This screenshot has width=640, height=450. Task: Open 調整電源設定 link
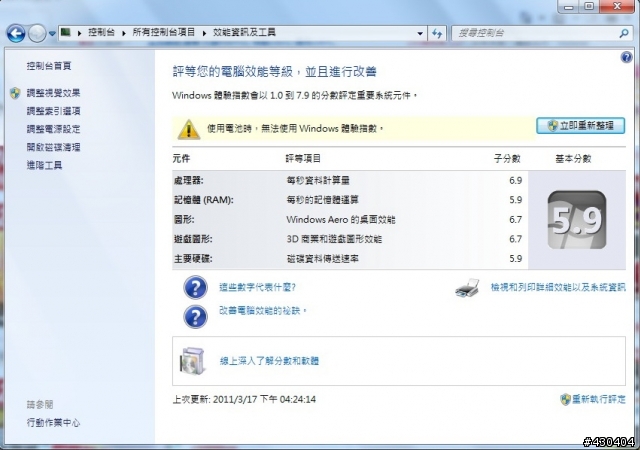coord(53,129)
